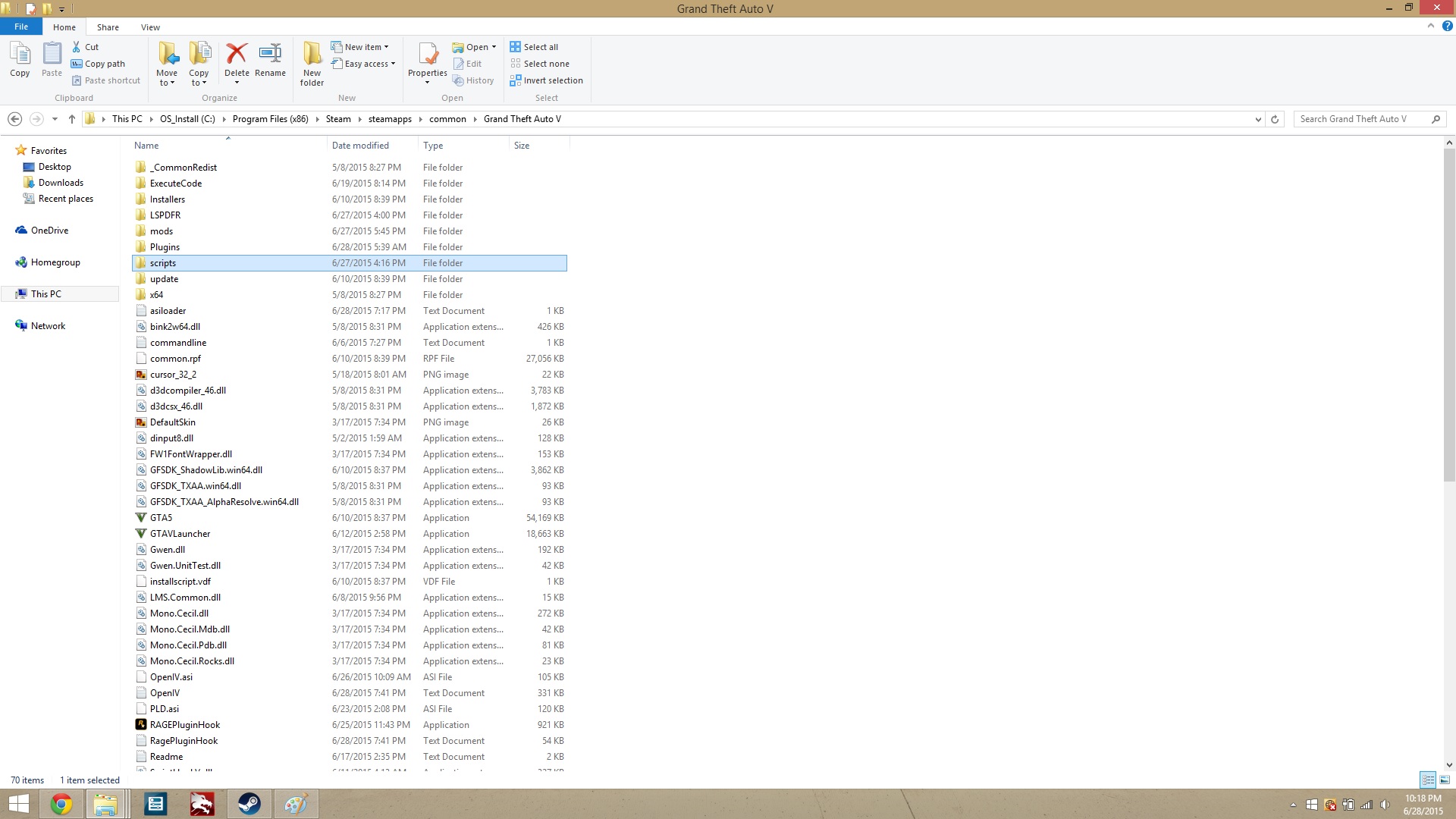Navigate up one folder level arrow
Viewport: 1456px width, 819px height.
tap(72, 119)
